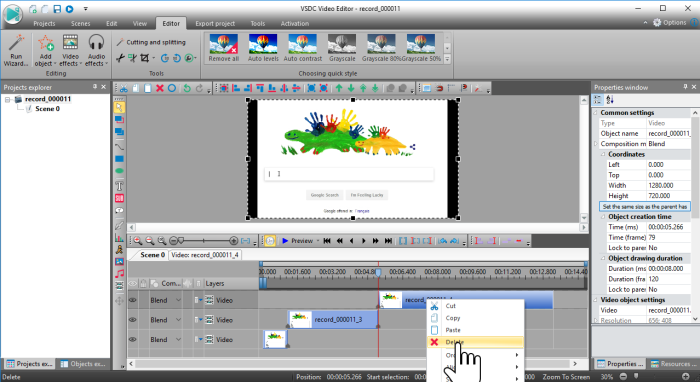
Task: Toggle visibility of bottom Video layer
Action: click(x=133, y=340)
